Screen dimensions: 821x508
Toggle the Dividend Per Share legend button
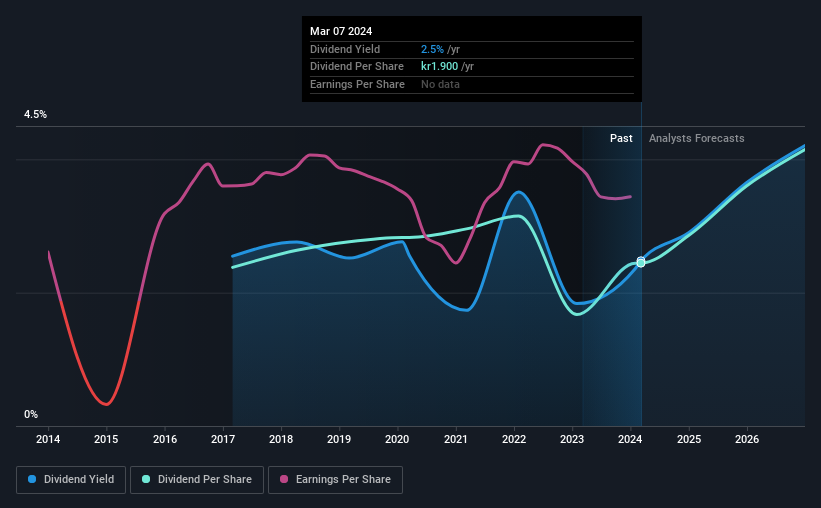pyautogui.click(x=197, y=480)
